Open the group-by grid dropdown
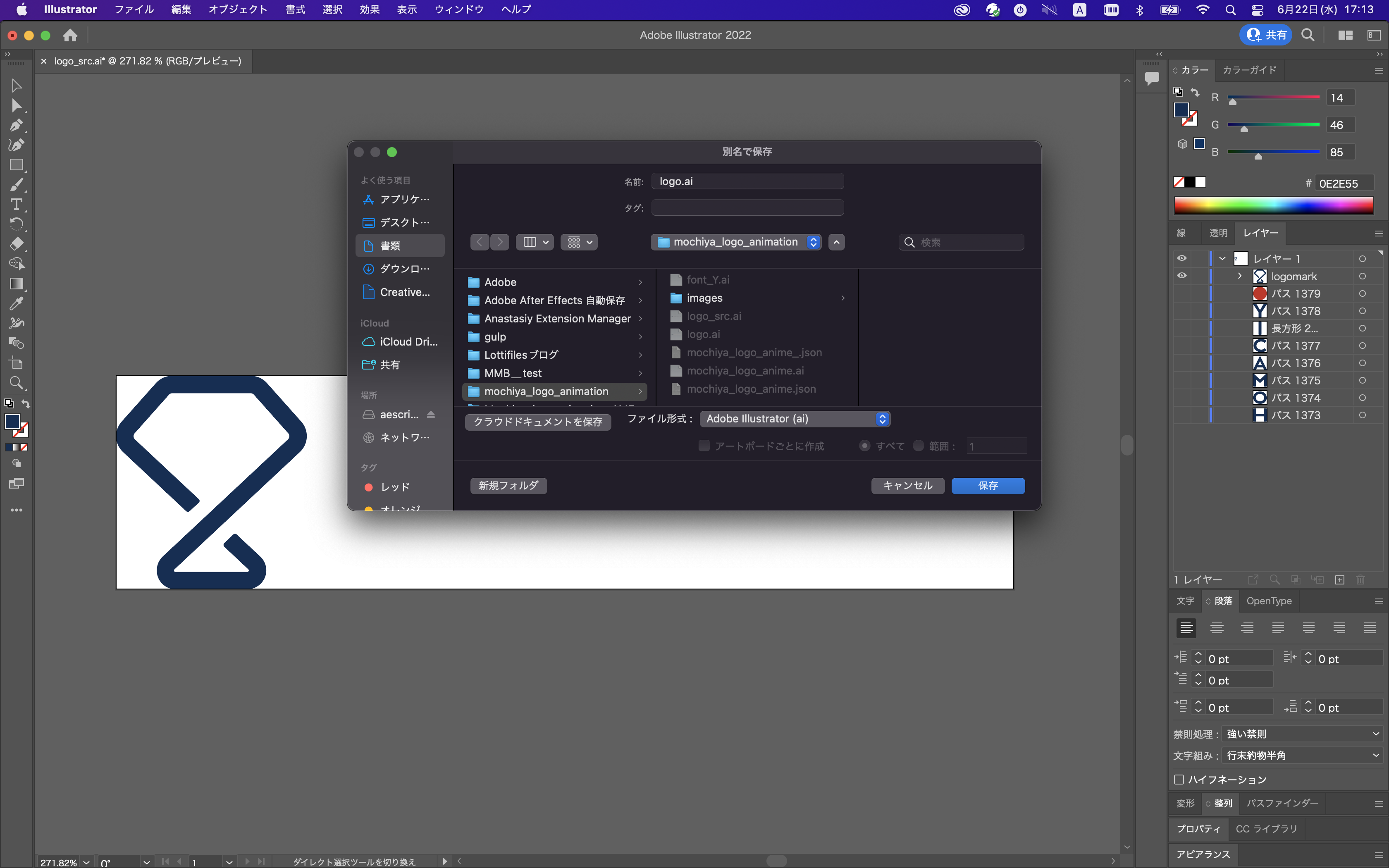 click(x=579, y=242)
